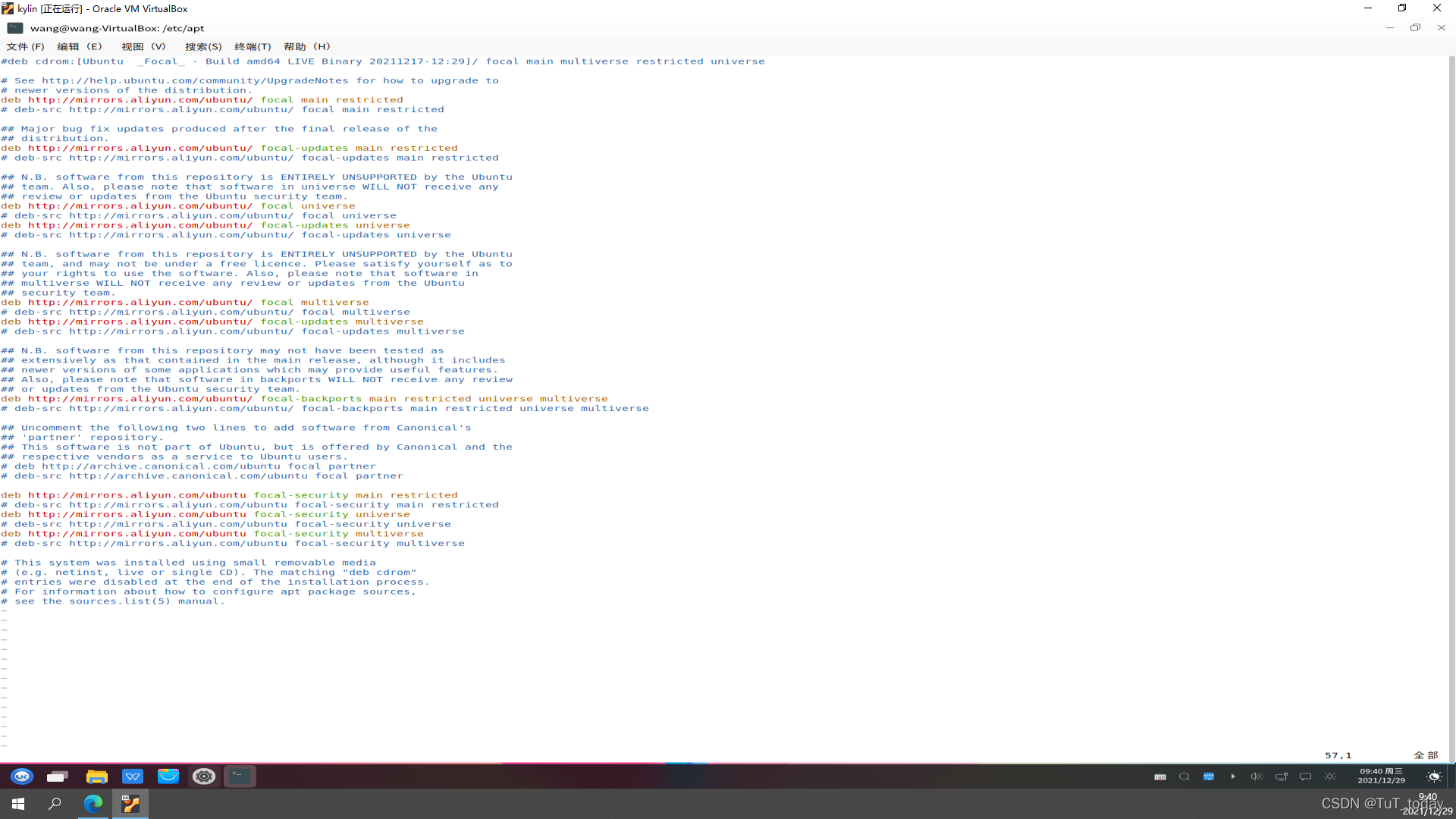Click 'deb ... focal multiverse' line
The image size is (1456, 819).
pos(185,303)
